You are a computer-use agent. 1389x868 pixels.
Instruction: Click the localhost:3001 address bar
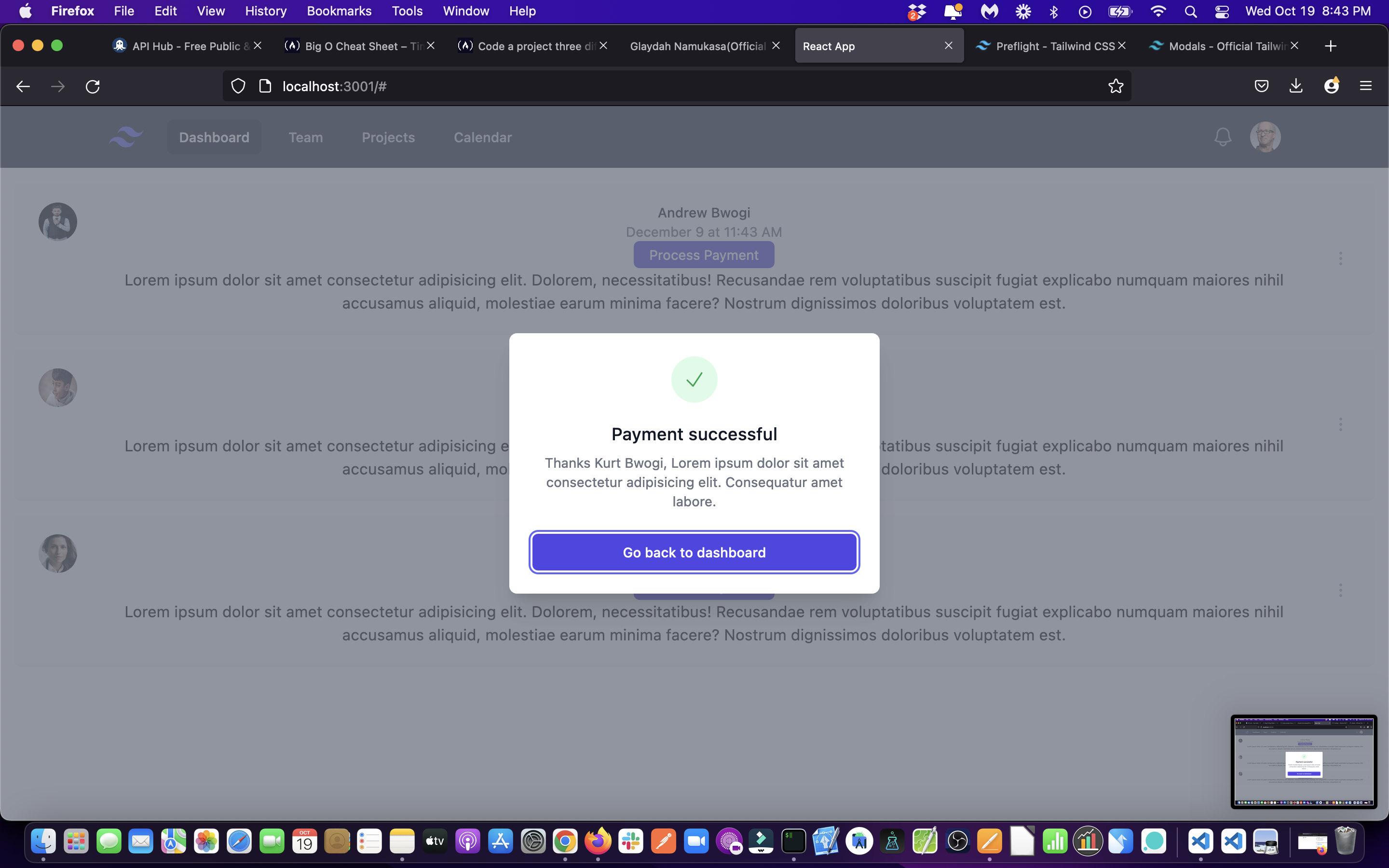(x=676, y=86)
